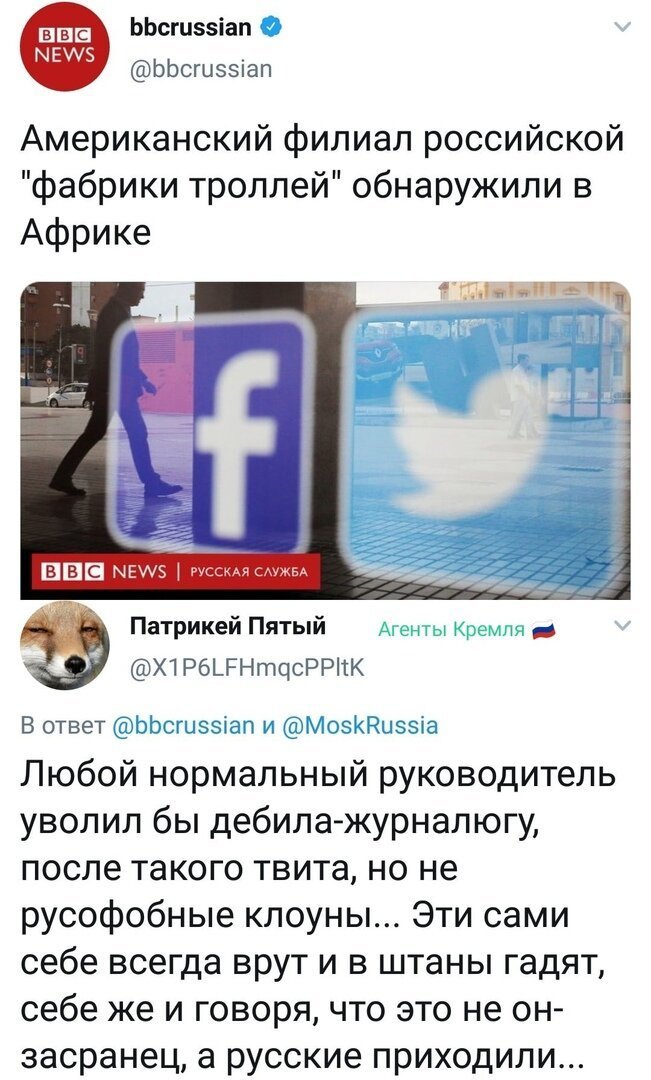
Task: Open the @X1P6LFHmqcPPltK handle
Action: (247, 667)
